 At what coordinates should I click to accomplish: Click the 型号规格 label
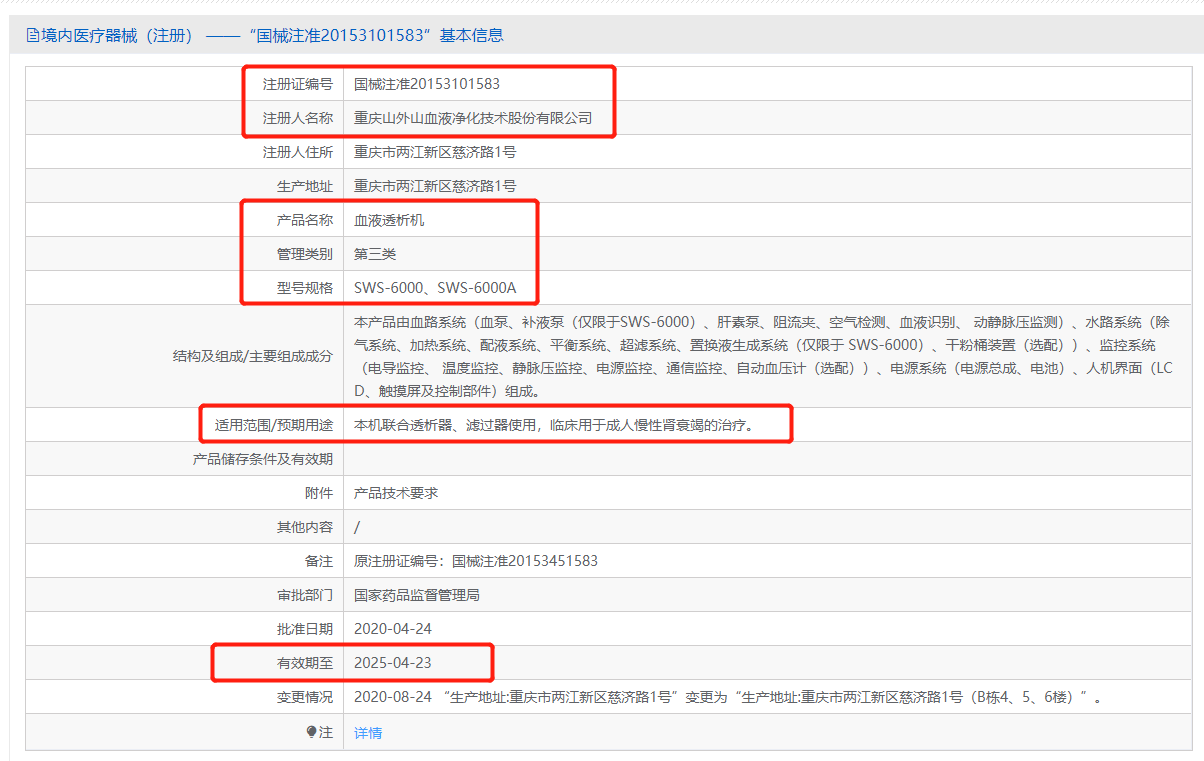[305, 288]
